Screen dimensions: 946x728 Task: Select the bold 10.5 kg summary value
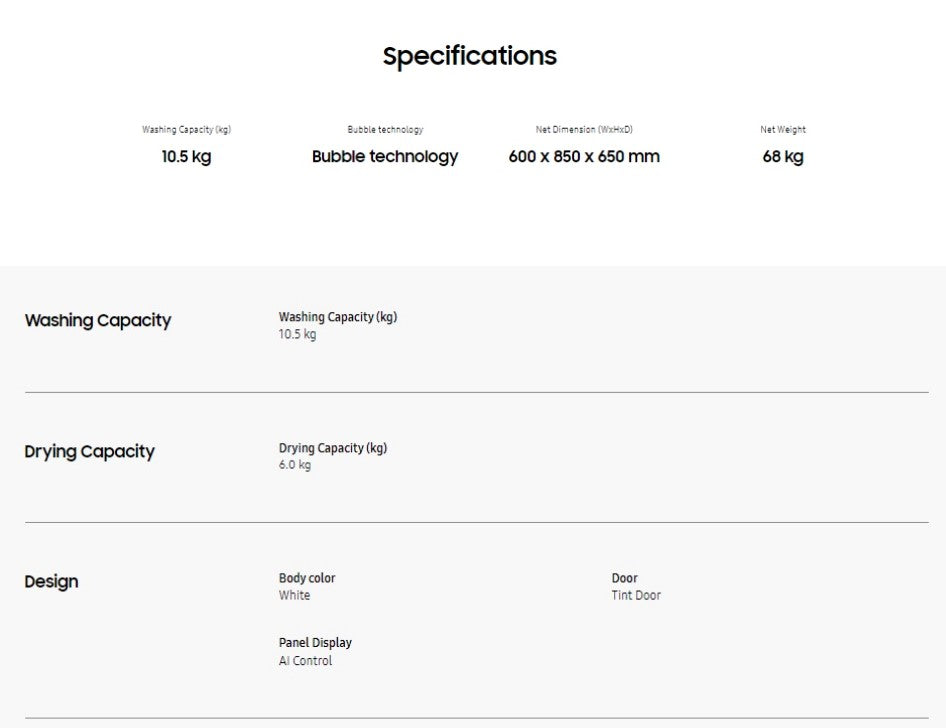186,157
